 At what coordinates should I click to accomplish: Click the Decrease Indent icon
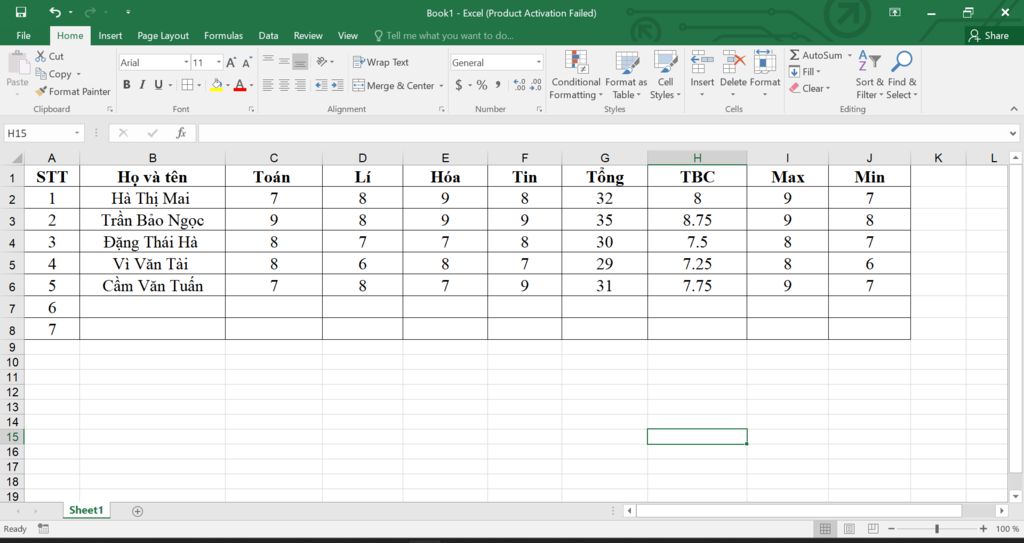[321, 85]
